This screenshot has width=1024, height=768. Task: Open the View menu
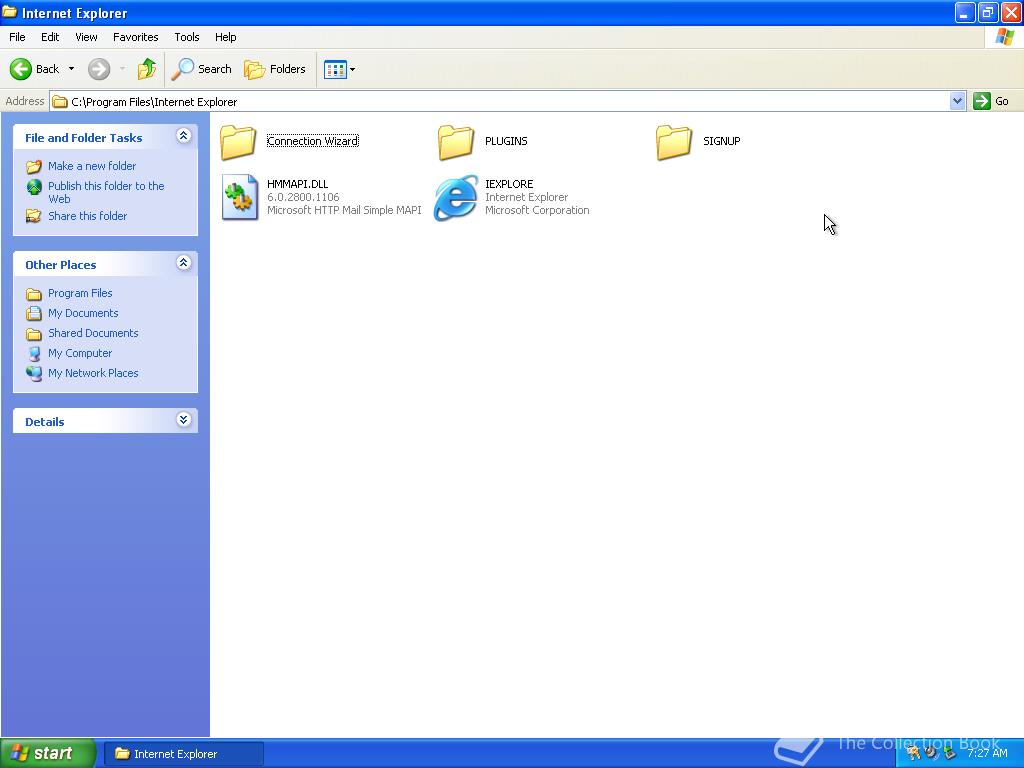coord(86,37)
